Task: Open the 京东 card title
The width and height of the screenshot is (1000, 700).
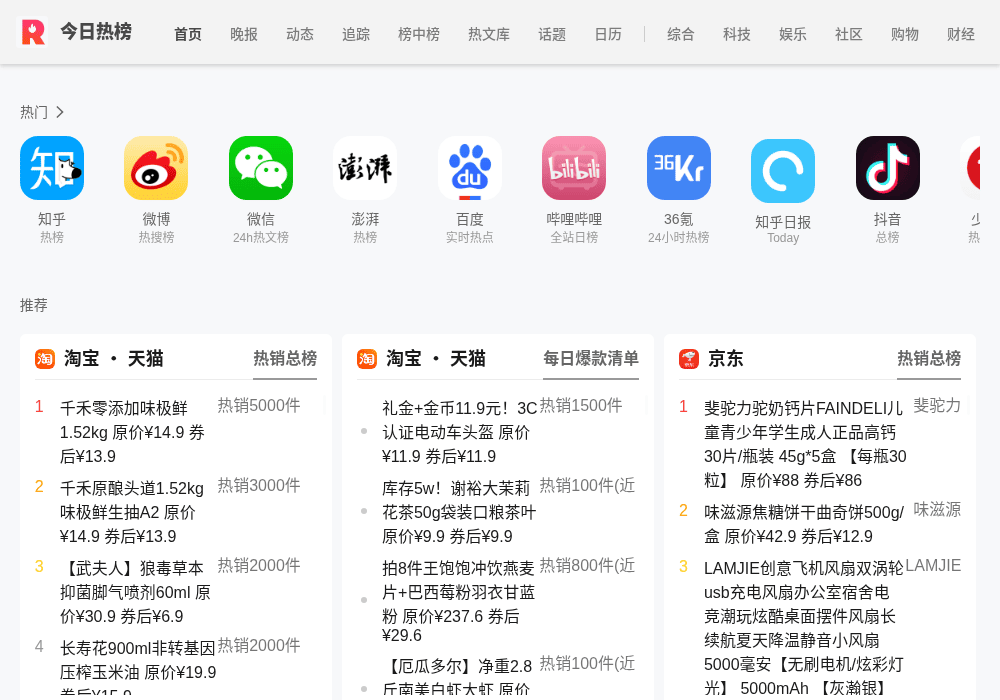Action: click(x=726, y=359)
